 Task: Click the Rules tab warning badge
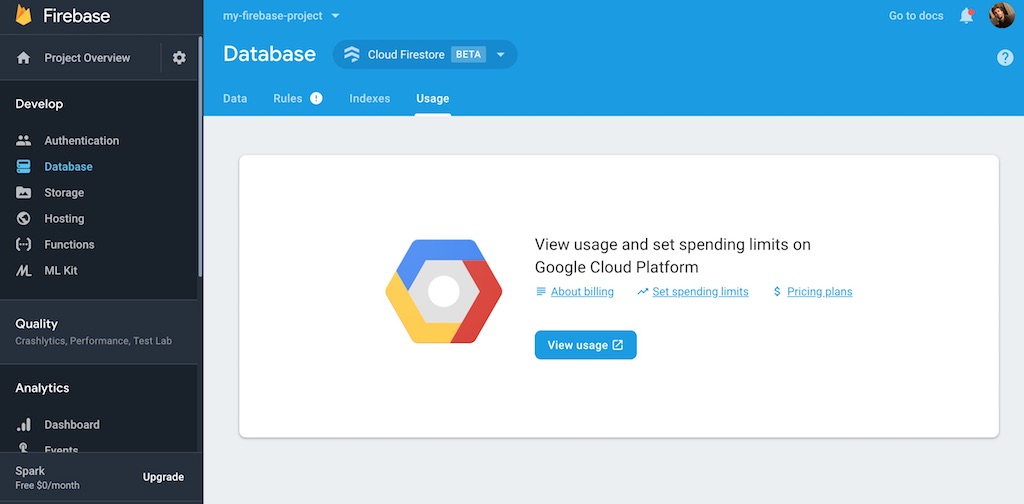[x=316, y=99]
